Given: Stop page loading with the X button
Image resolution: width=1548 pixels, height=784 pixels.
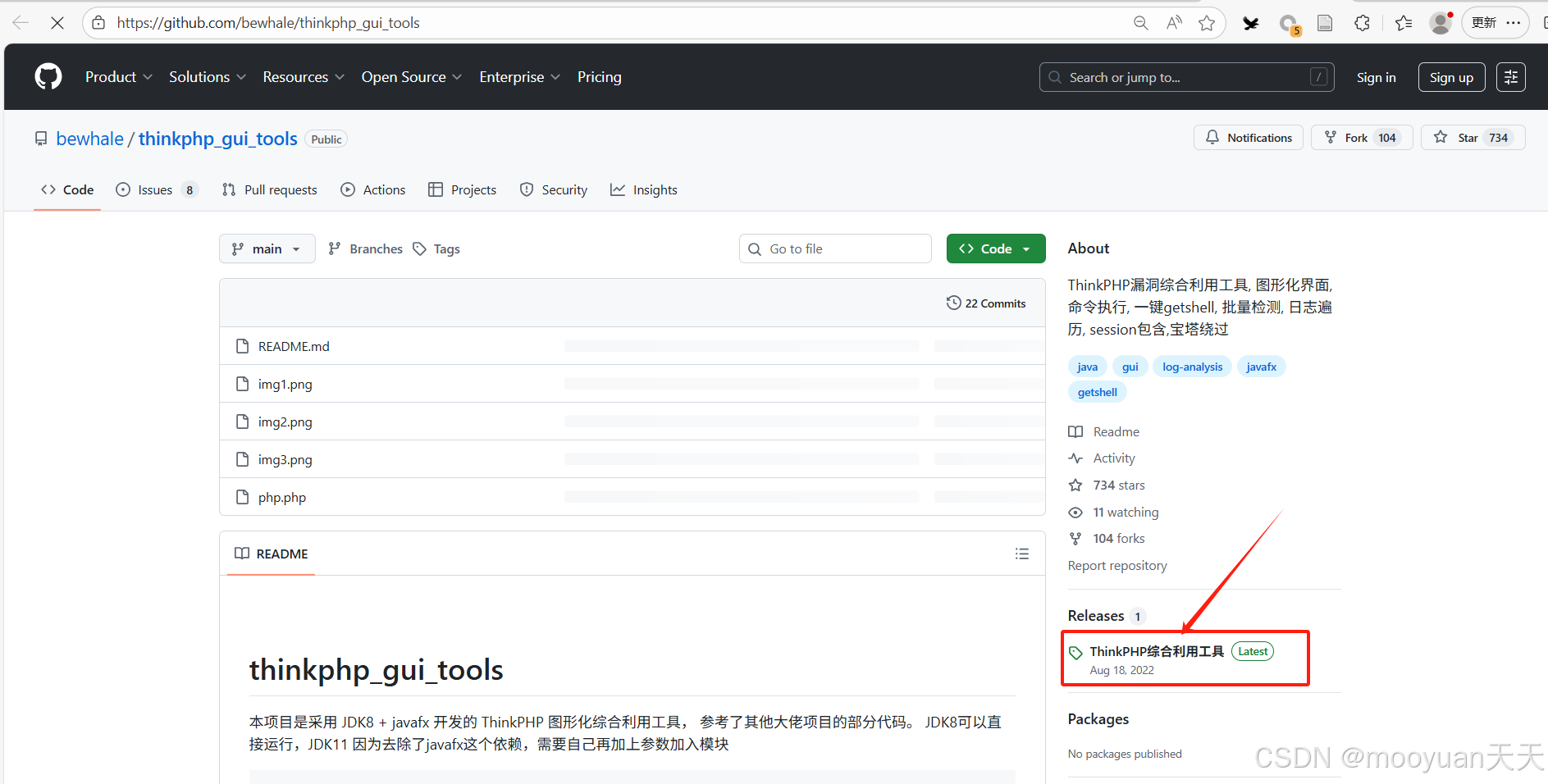Looking at the screenshot, I should [x=57, y=23].
